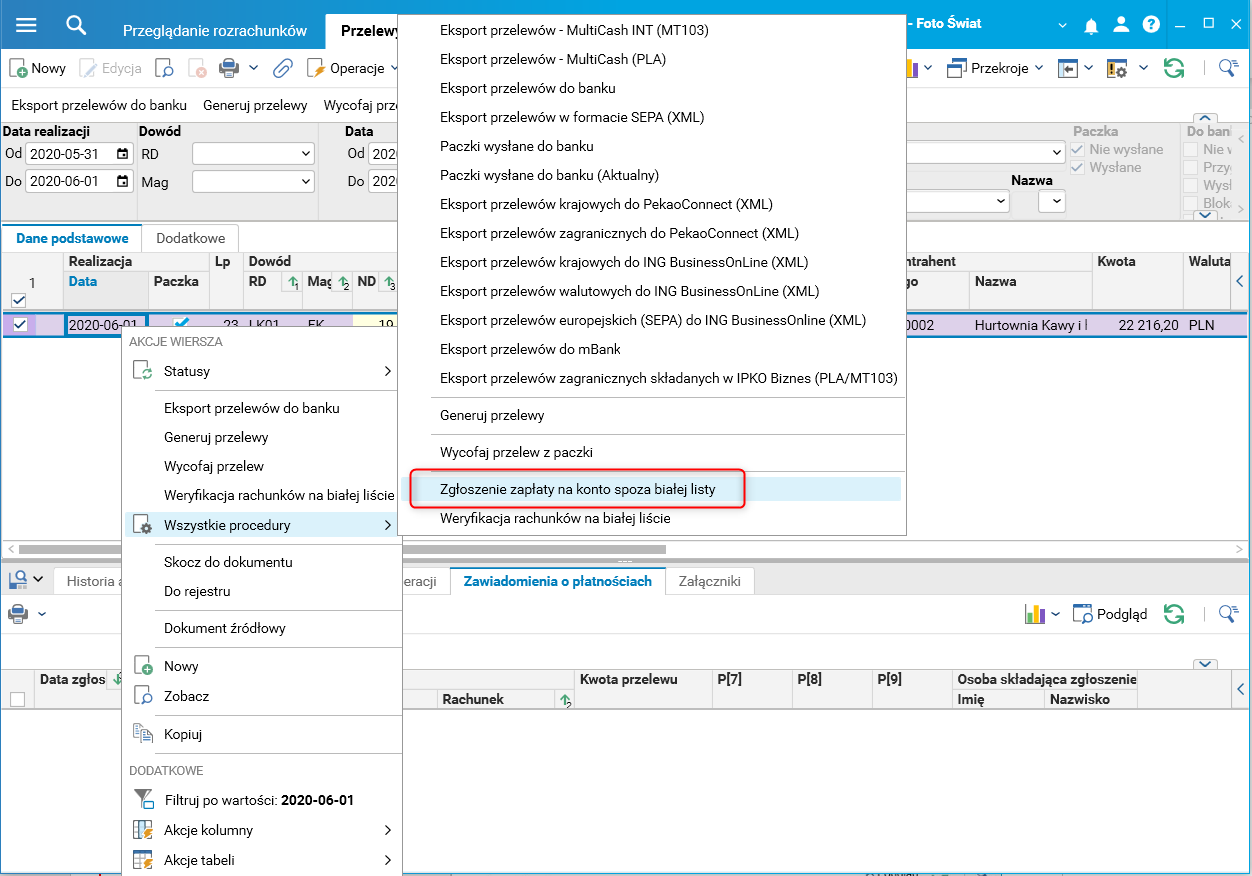Screen dimensions: 1252x876
Task: Click Podgląd in lower panel toolbar
Action: tap(1110, 613)
